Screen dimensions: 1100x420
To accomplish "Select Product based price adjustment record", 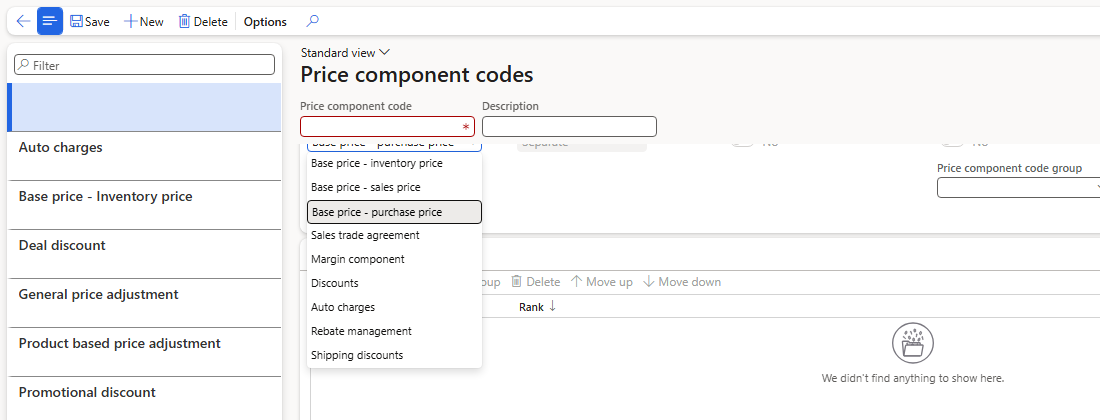I will pyautogui.click(x=144, y=353).
